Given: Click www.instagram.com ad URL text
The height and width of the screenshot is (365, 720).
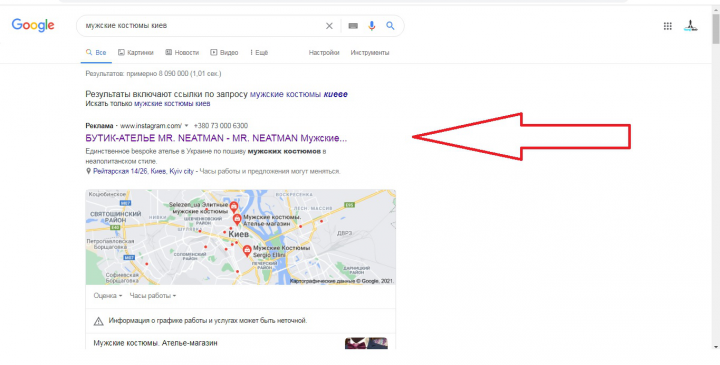Looking at the screenshot, I should (151, 126).
